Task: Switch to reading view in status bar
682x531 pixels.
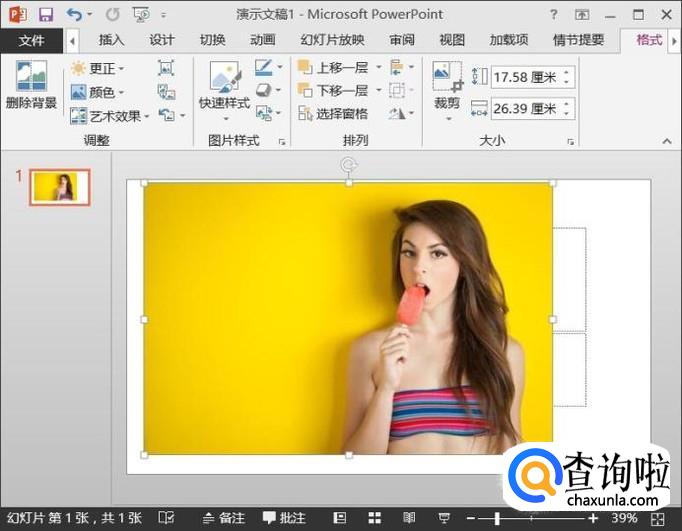Action: [408, 518]
